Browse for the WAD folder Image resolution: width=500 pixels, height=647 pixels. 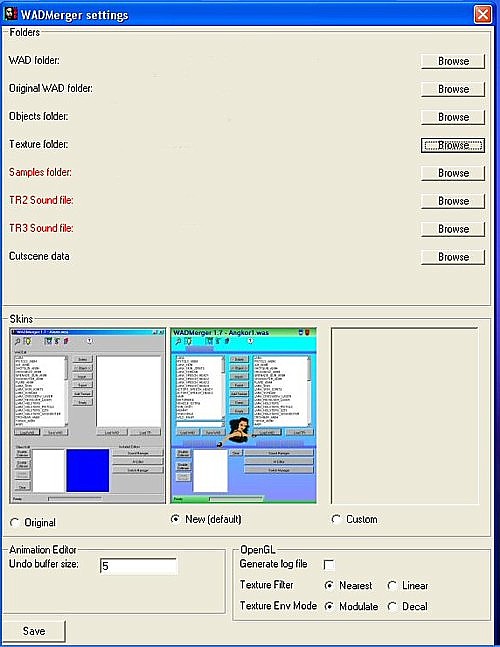[x=453, y=61]
